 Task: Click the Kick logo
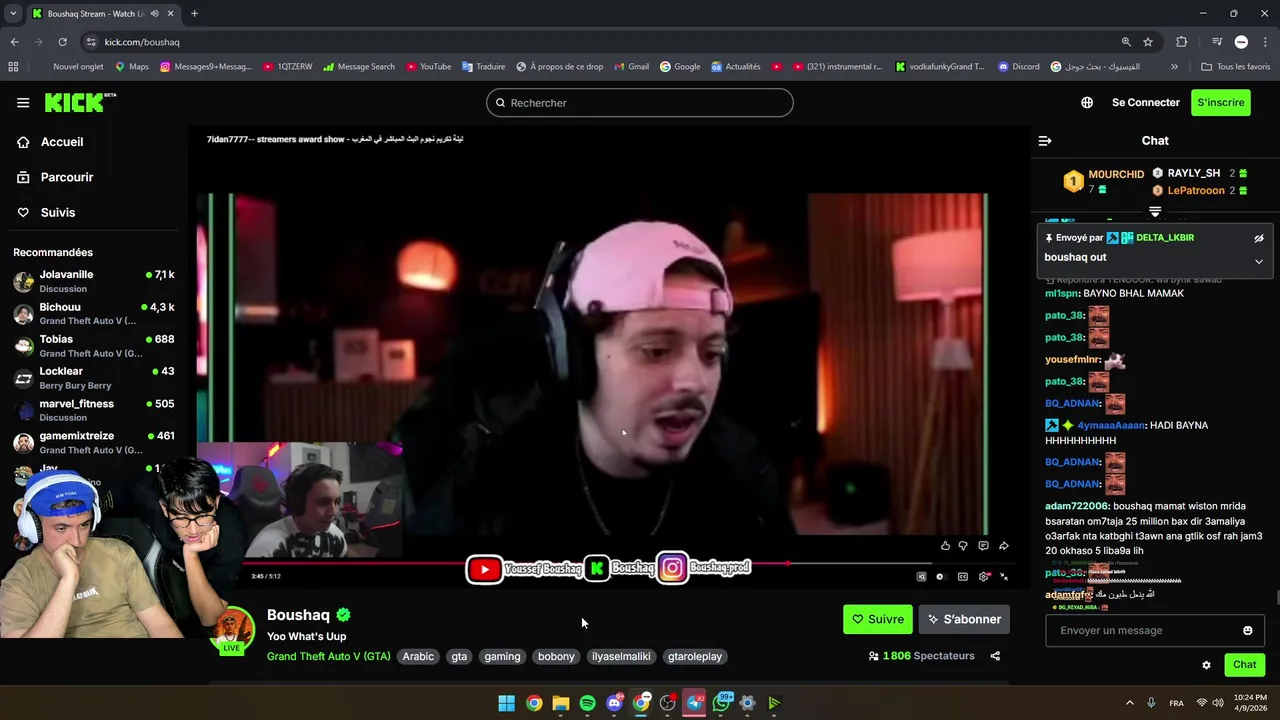tap(80, 102)
